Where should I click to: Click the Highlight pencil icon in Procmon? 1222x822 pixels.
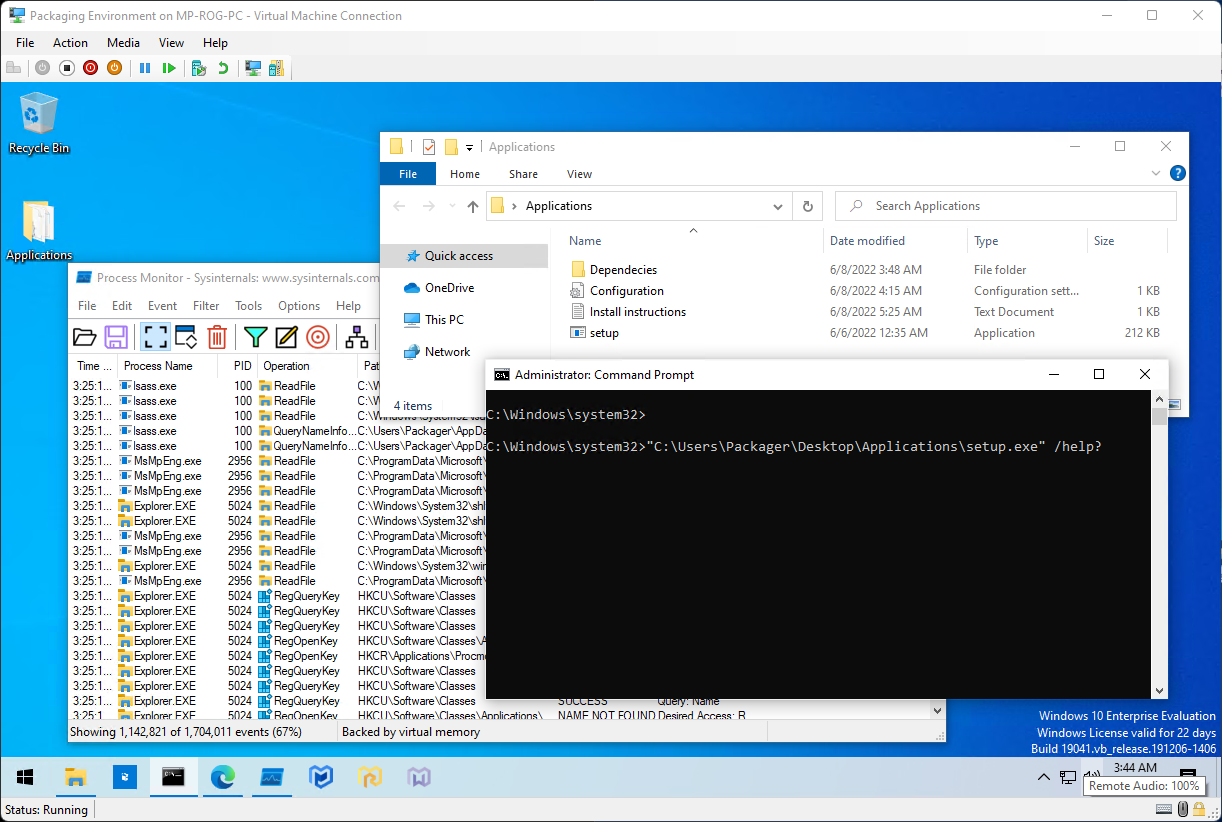(287, 337)
